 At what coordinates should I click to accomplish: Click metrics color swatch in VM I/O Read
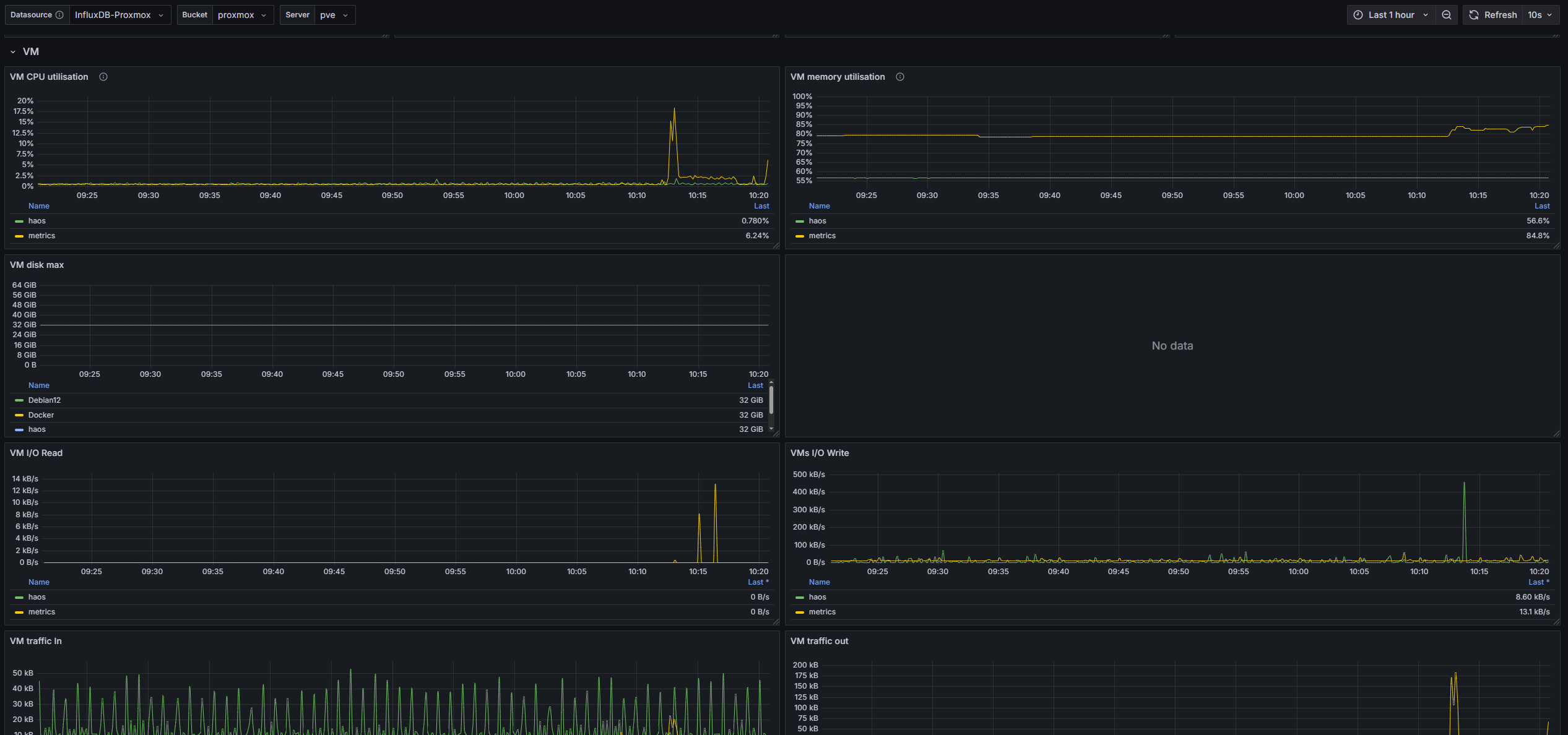[19, 612]
